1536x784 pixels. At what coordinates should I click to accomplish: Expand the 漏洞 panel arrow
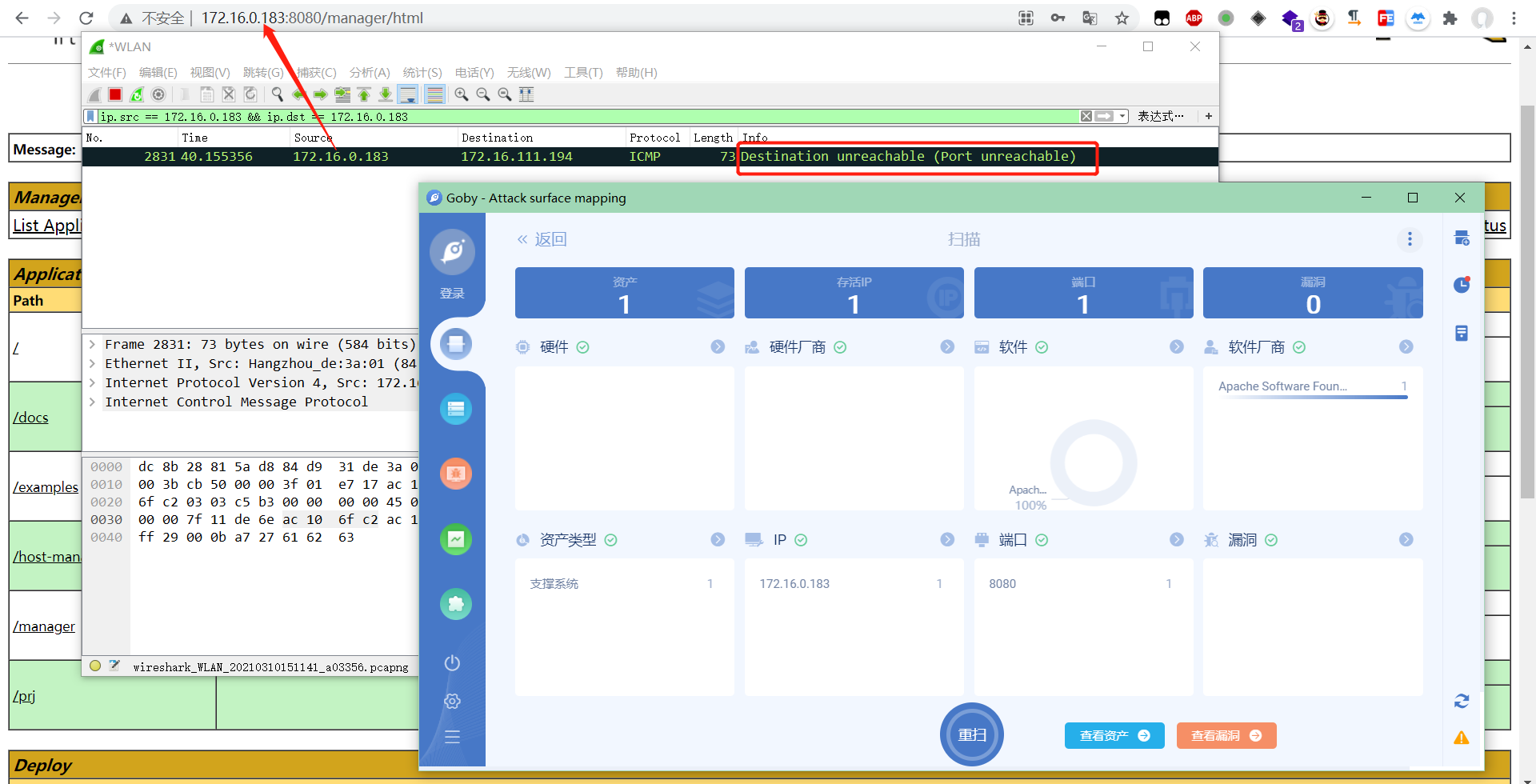[x=1406, y=540]
